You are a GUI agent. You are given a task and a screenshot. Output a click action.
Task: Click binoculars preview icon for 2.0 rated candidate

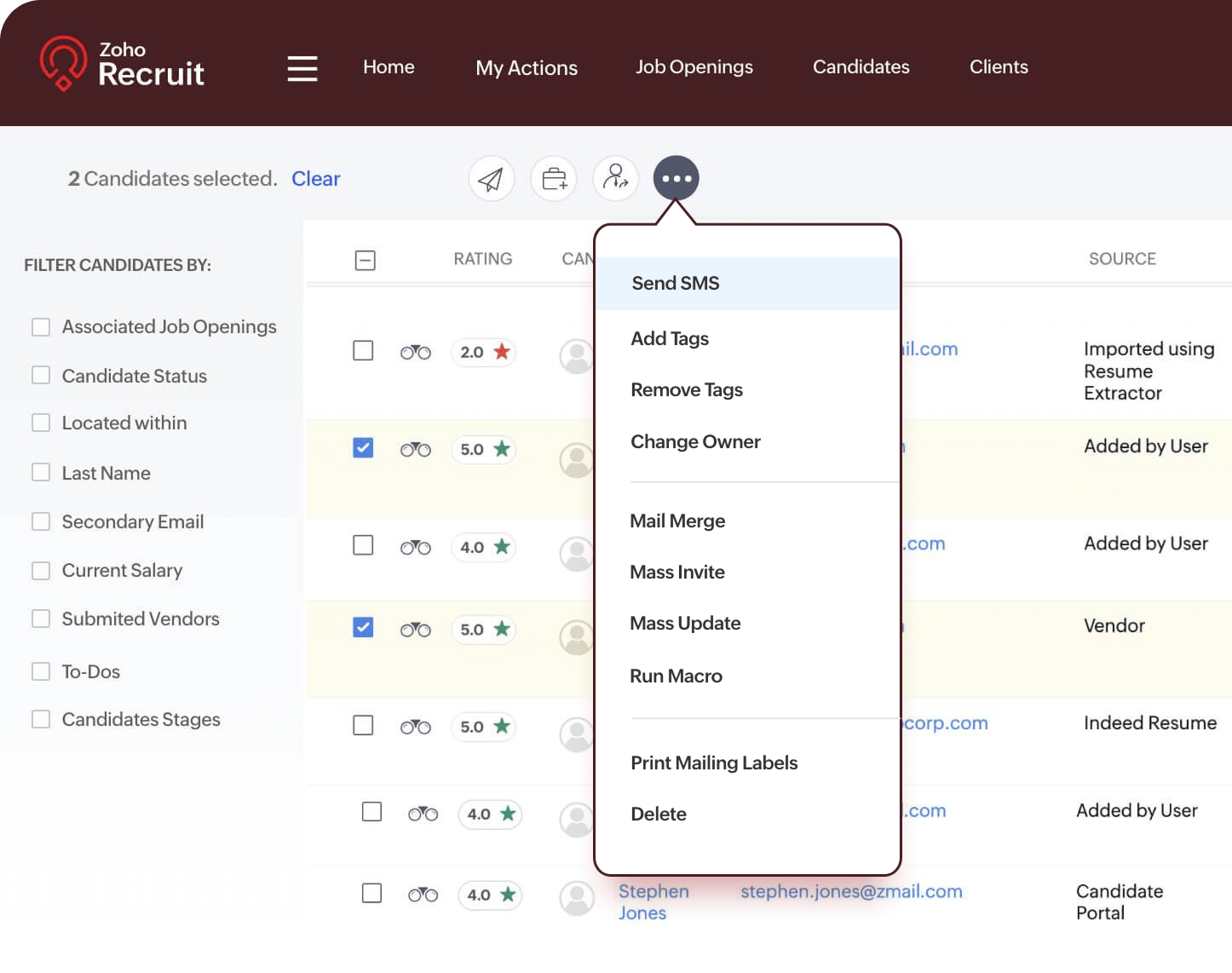416,352
